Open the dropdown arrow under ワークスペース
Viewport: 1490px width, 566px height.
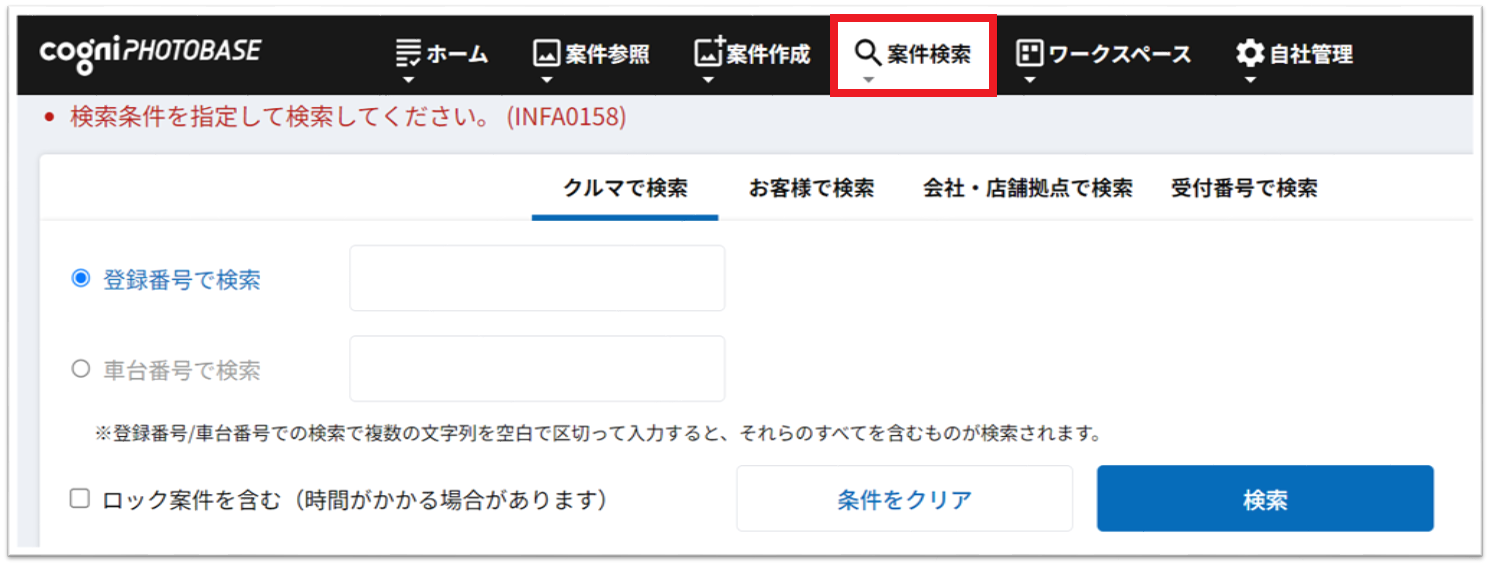[x=1029, y=80]
